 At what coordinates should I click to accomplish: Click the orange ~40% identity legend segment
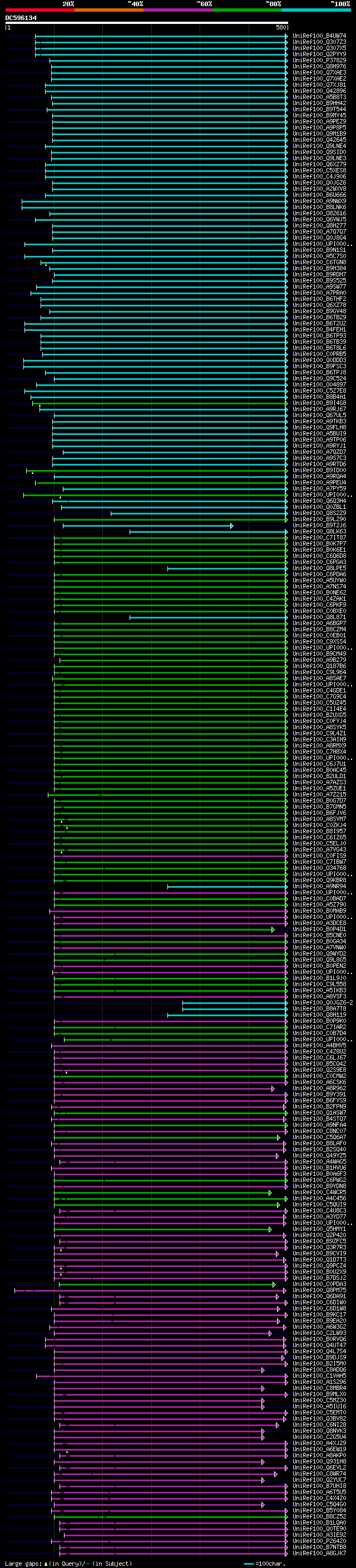click(109, 10)
